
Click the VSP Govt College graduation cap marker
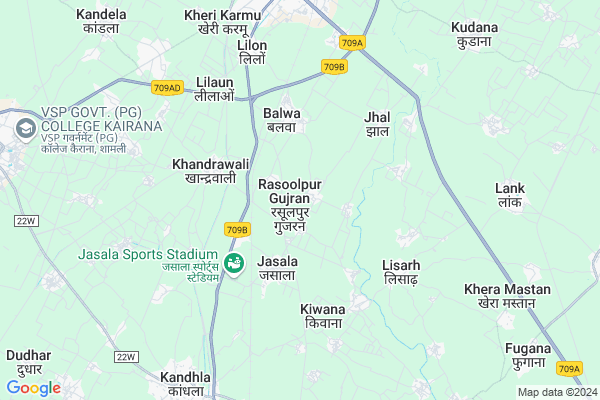pos(26,129)
